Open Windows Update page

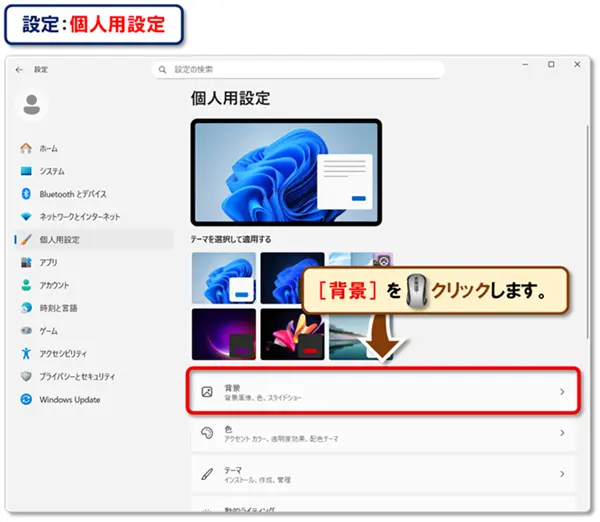[x=93, y=399]
